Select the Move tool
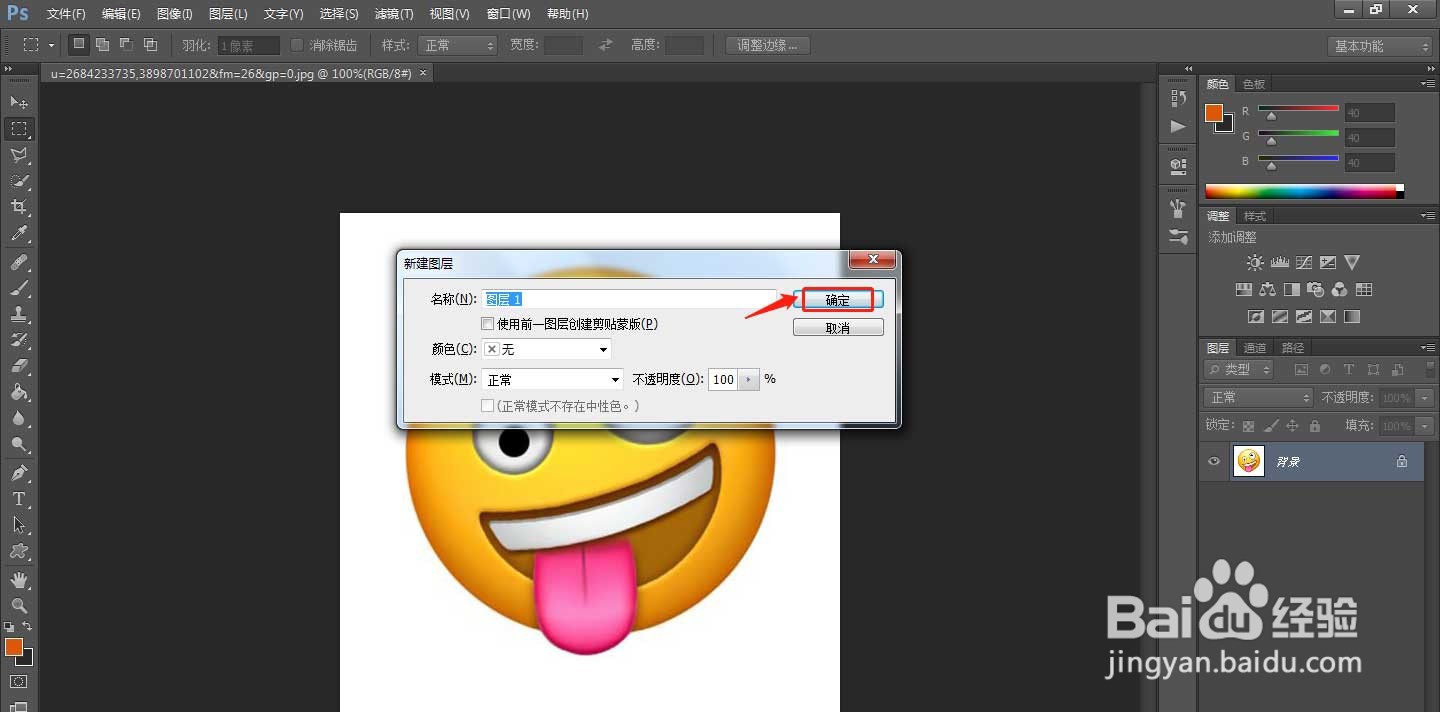Image resolution: width=1440 pixels, height=712 pixels. 19,102
